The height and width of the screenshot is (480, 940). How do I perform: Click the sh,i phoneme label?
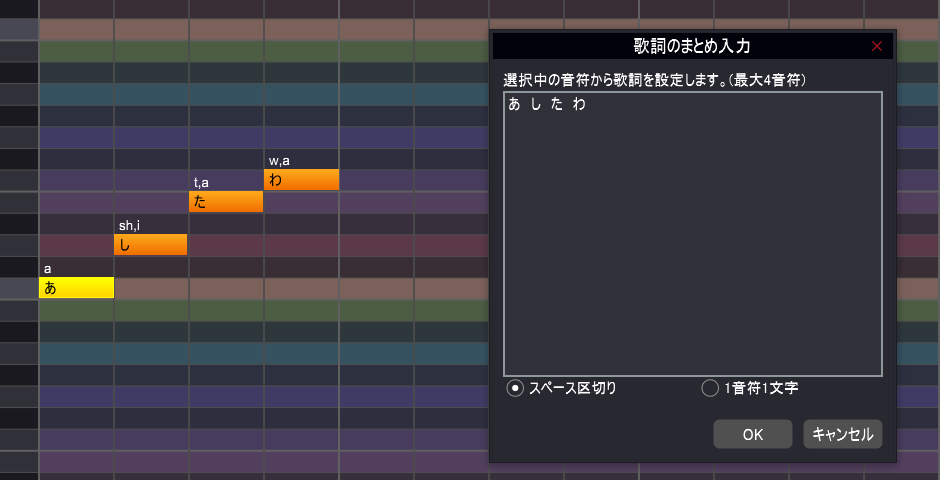coord(129,226)
